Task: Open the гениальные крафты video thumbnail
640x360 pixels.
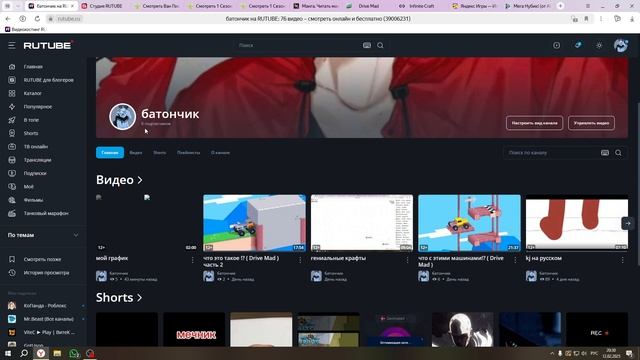Action: [362, 223]
